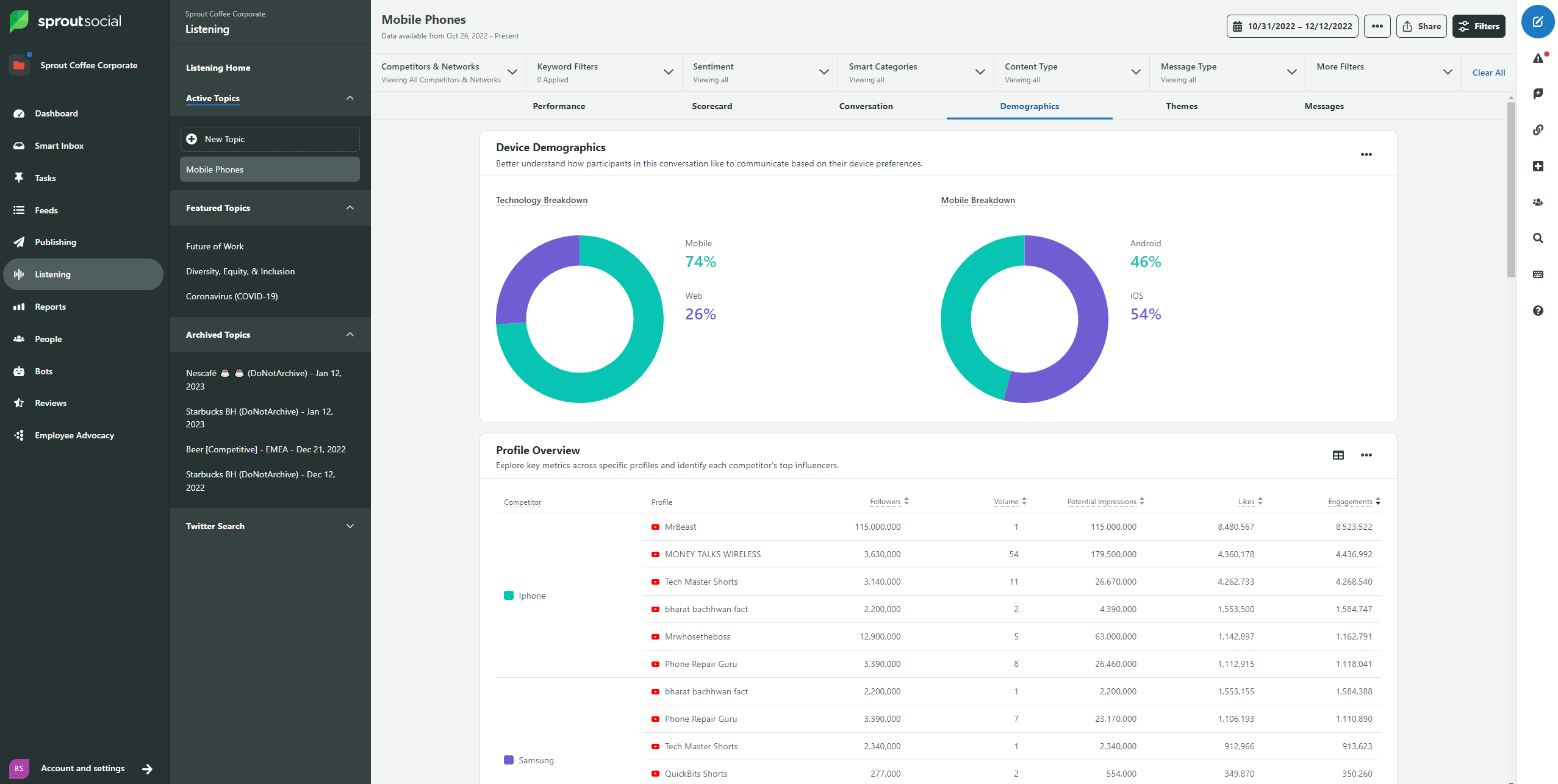Click the help question mark icon
Viewport: 1558px width, 784px height.
(1538, 311)
